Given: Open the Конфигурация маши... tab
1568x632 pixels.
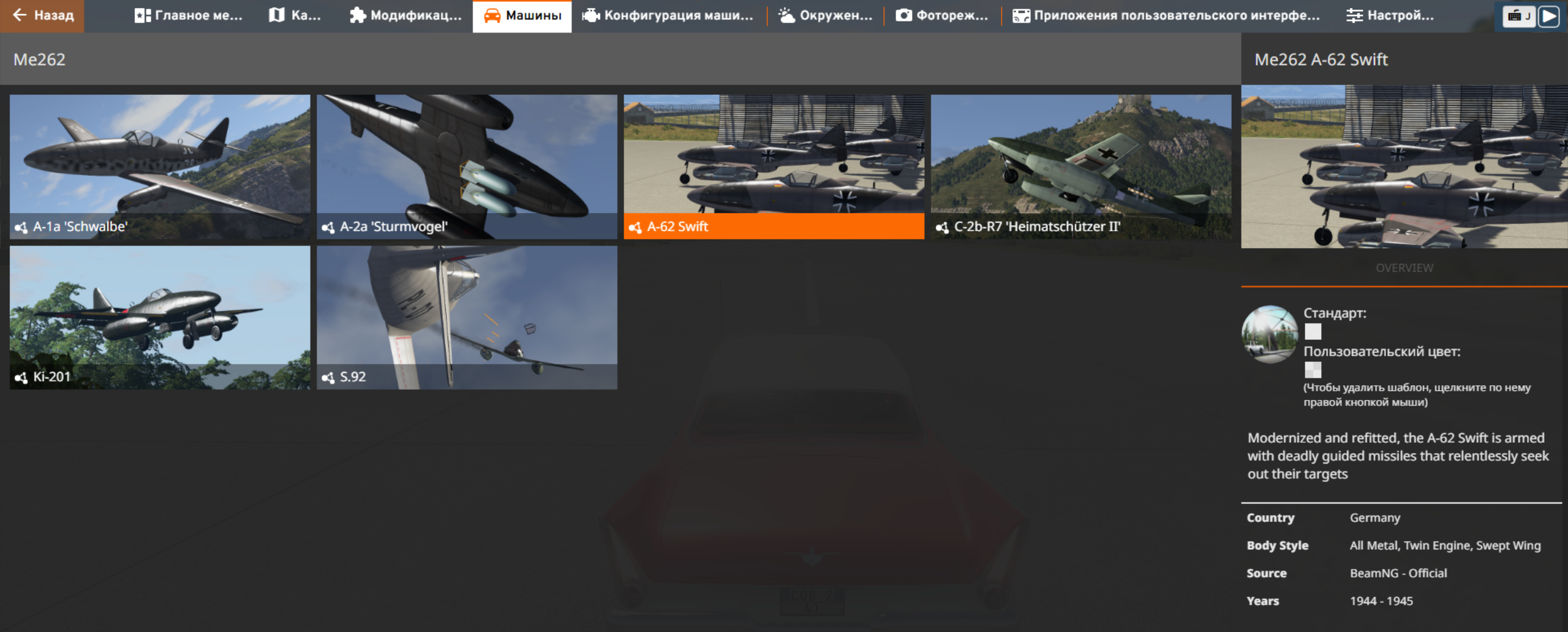Looking at the screenshot, I should click(x=668, y=15).
